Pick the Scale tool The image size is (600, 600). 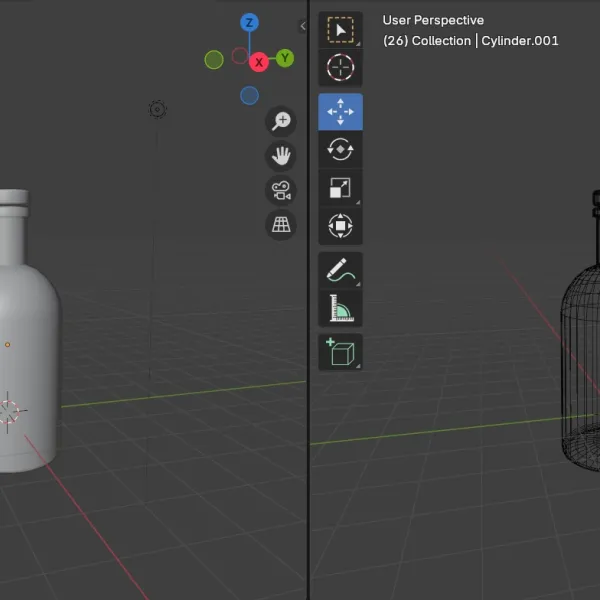pyautogui.click(x=340, y=188)
